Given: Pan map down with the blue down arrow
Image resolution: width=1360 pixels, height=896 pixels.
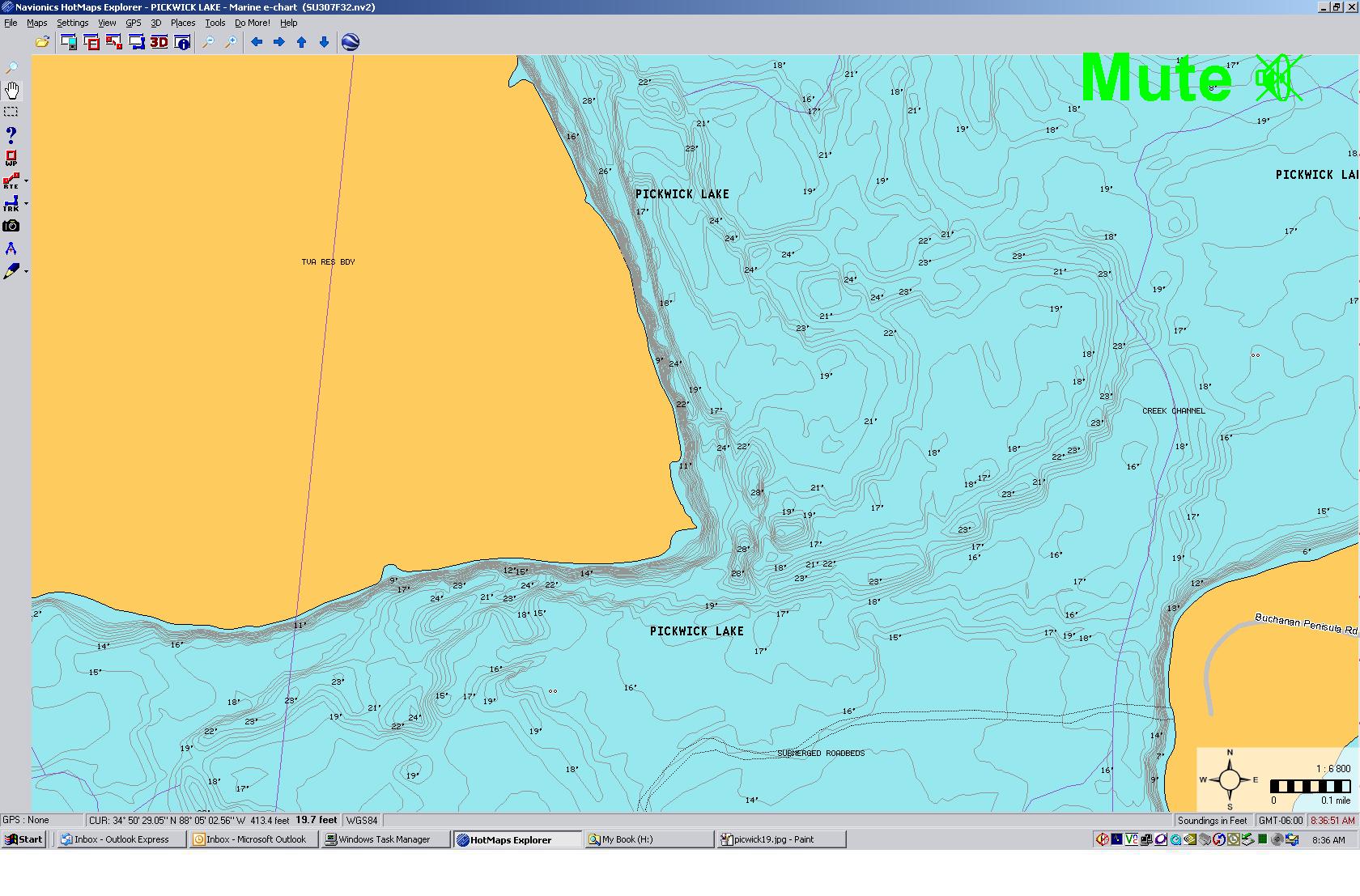Looking at the screenshot, I should (x=324, y=42).
